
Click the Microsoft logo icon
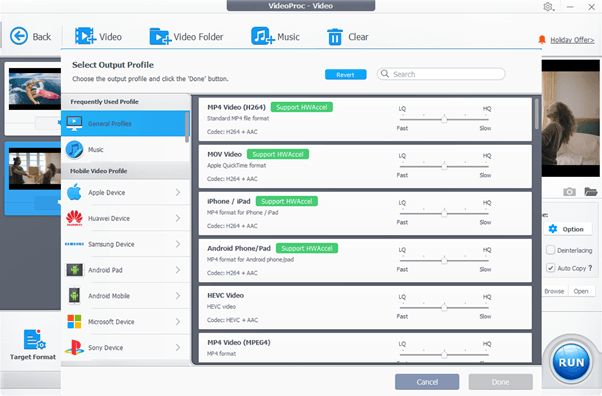[74, 321]
